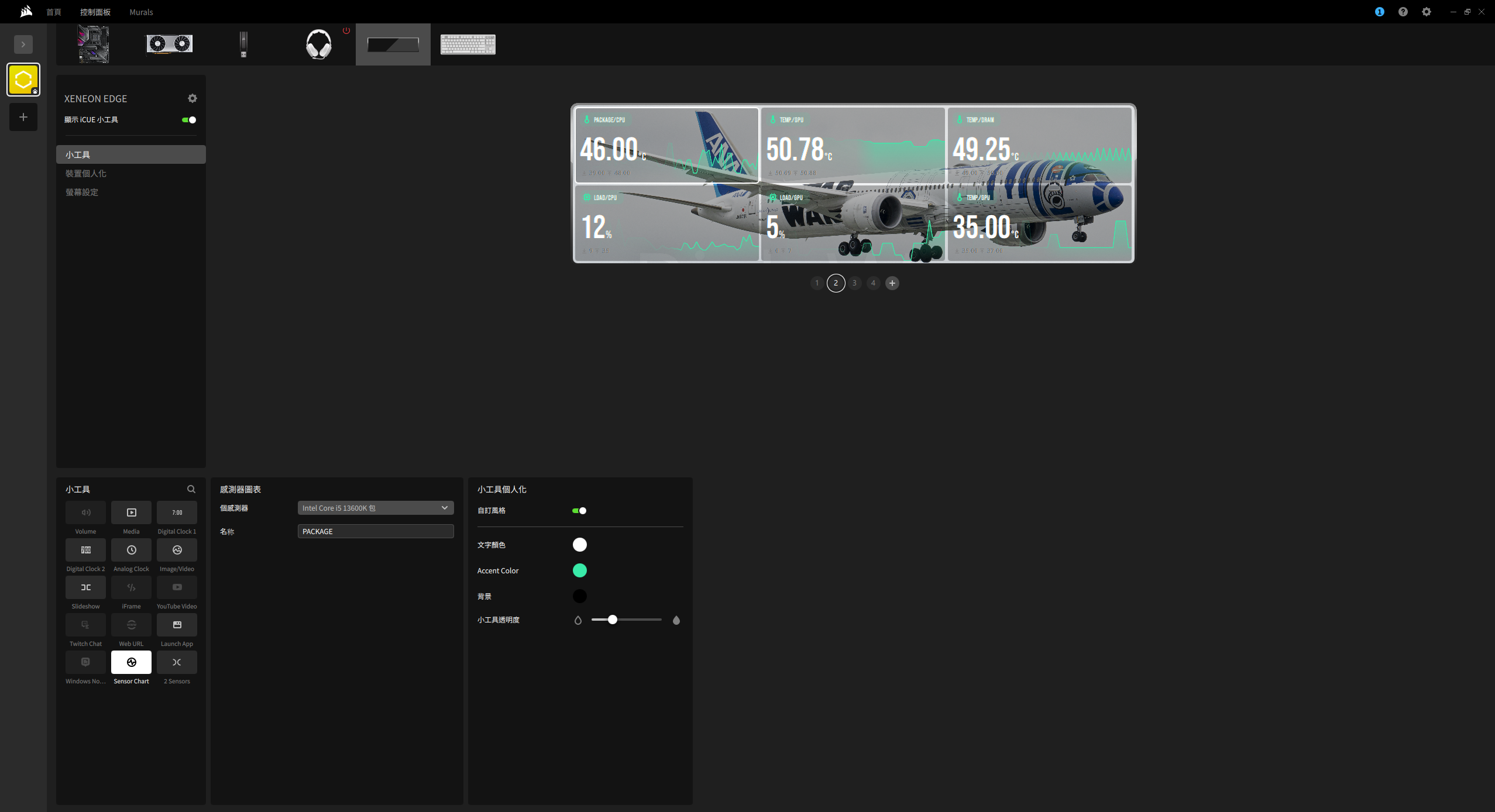Screen dimensions: 1495x812
Task: Open 螢幕設定 in side menu
Action: (82, 192)
